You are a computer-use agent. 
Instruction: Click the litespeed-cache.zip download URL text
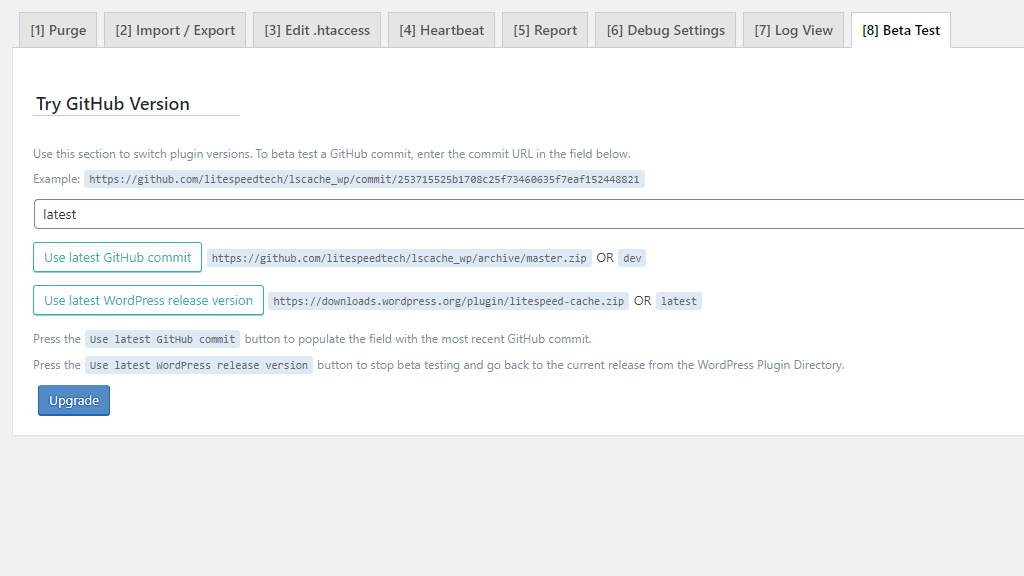coord(448,301)
